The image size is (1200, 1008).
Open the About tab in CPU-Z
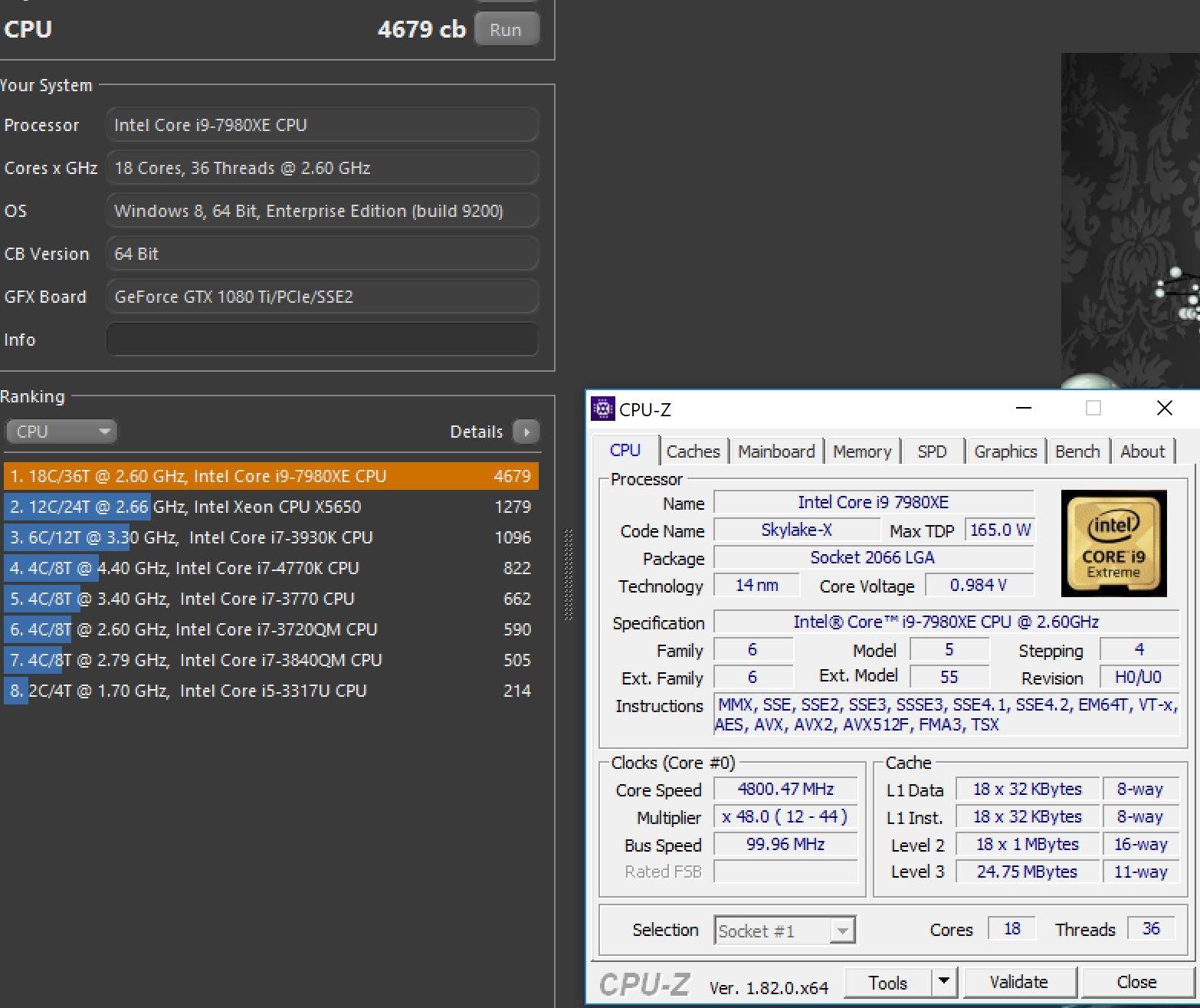pos(1143,451)
